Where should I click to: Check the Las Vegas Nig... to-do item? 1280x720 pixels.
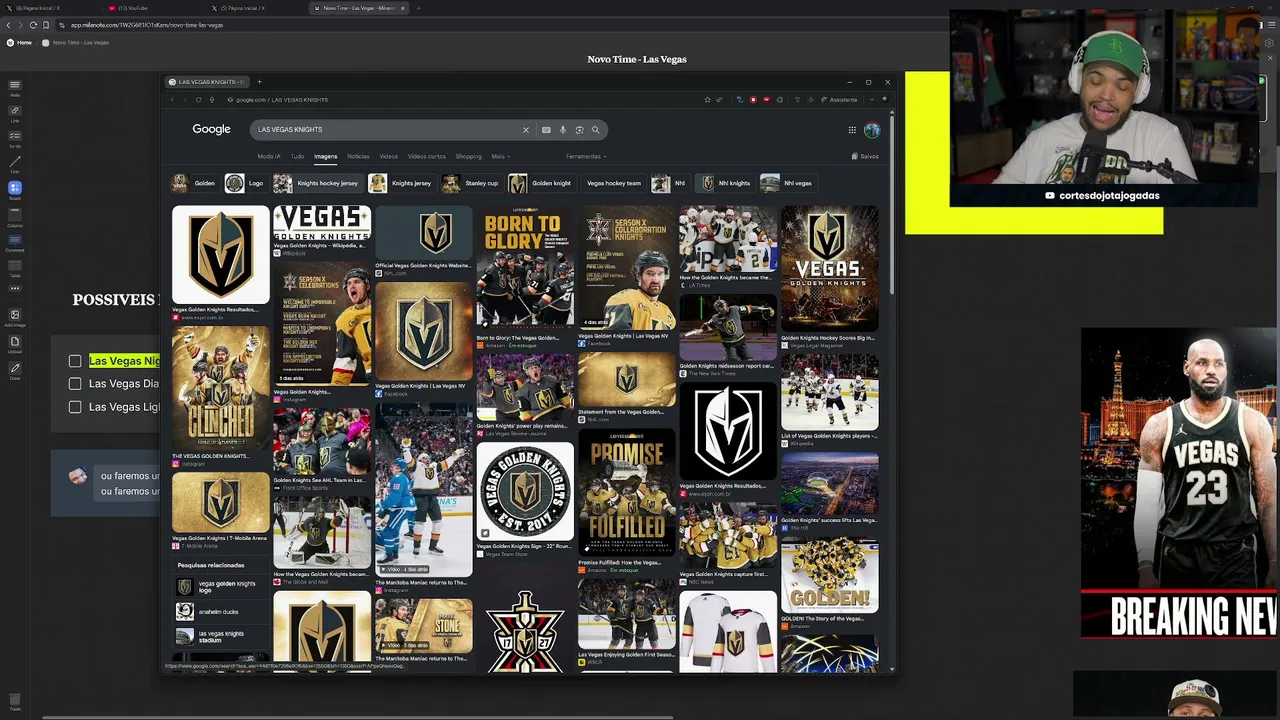tap(75, 361)
